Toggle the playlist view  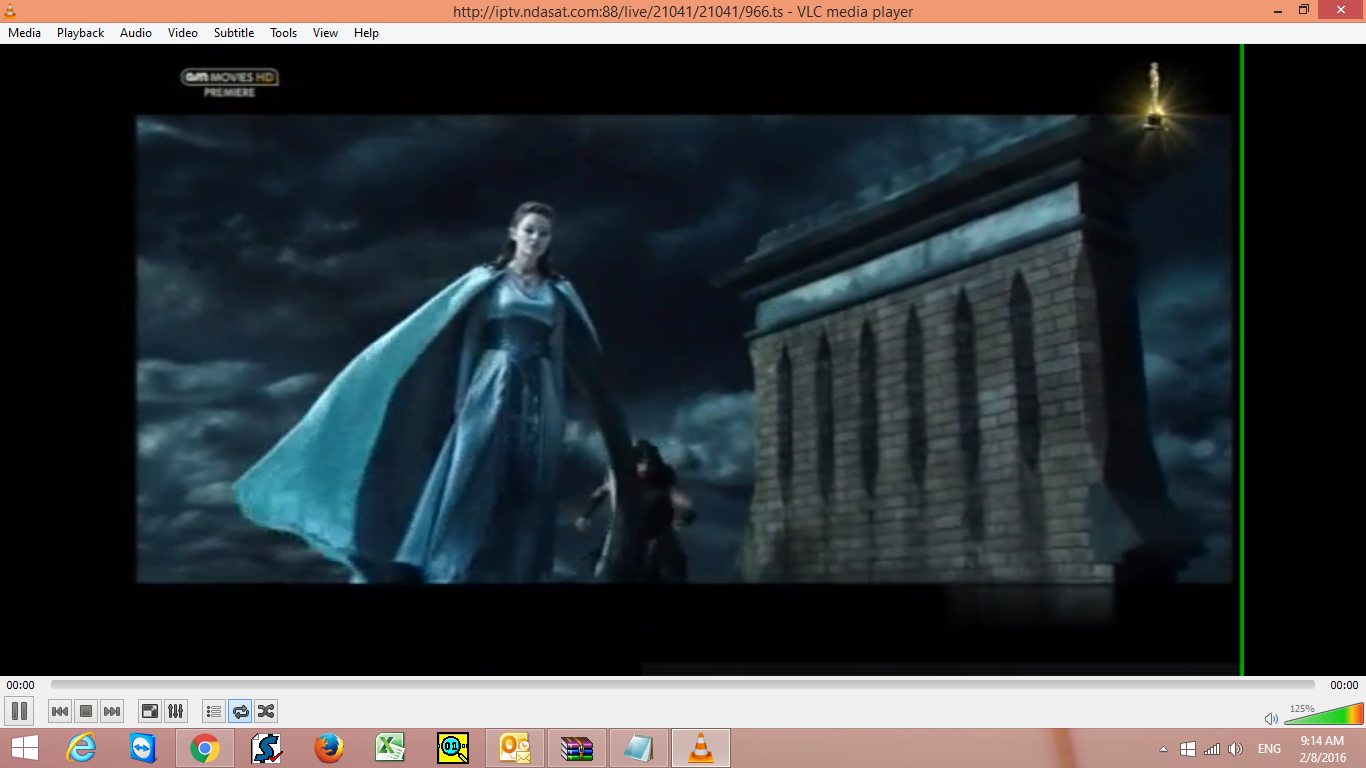point(213,711)
